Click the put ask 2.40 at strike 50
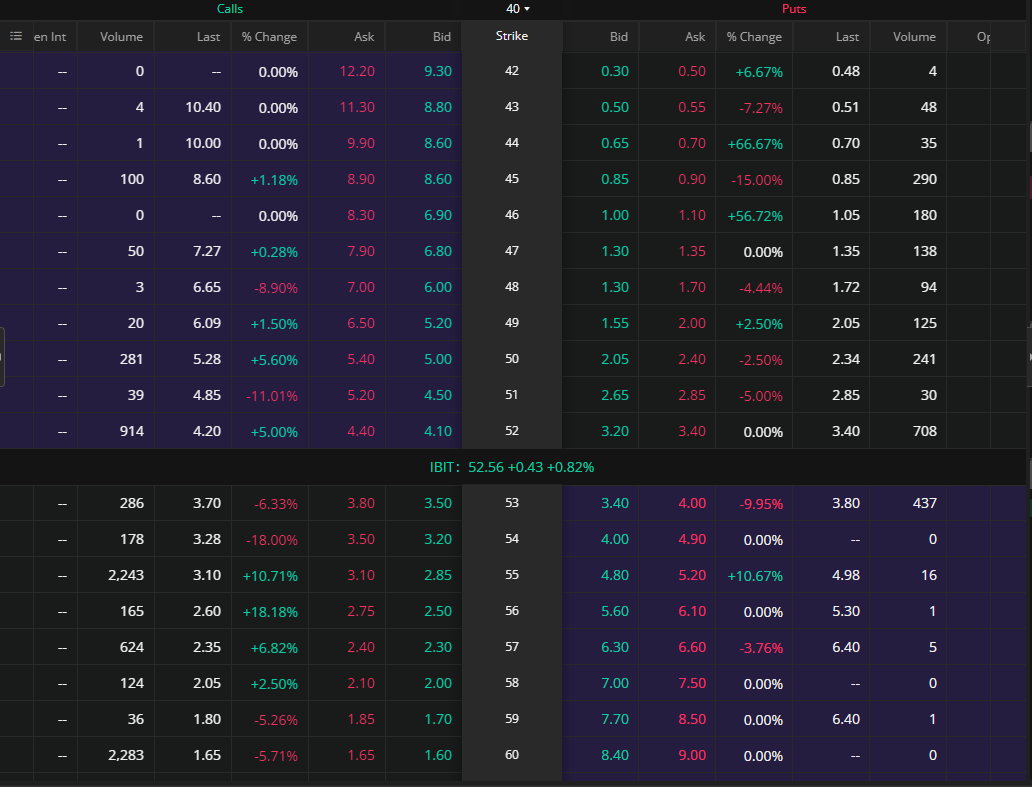 [x=691, y=359]
